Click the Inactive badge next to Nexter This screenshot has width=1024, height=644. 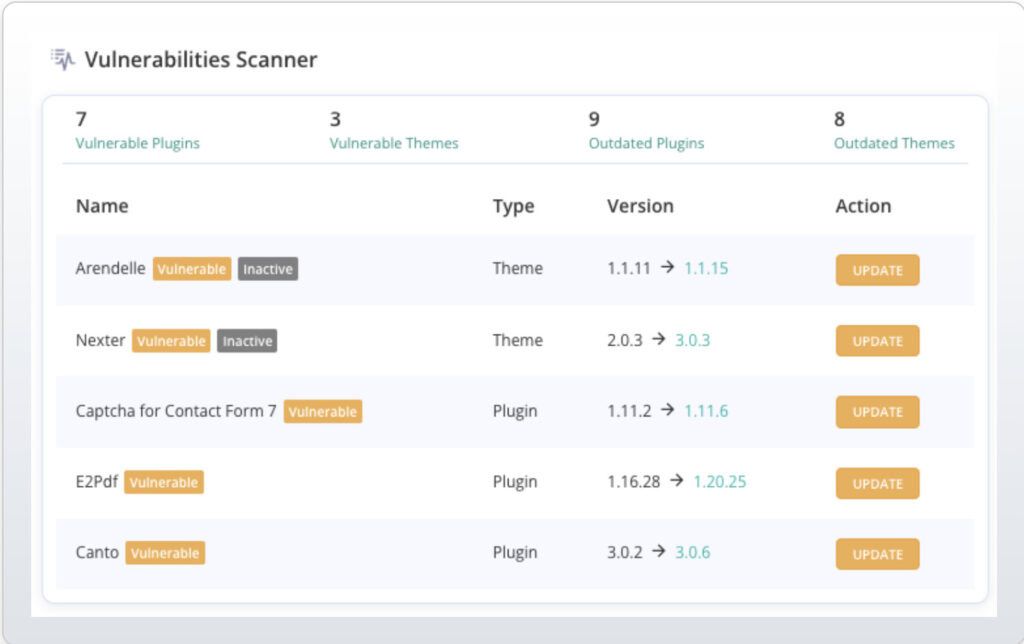(x=247, y=341)
